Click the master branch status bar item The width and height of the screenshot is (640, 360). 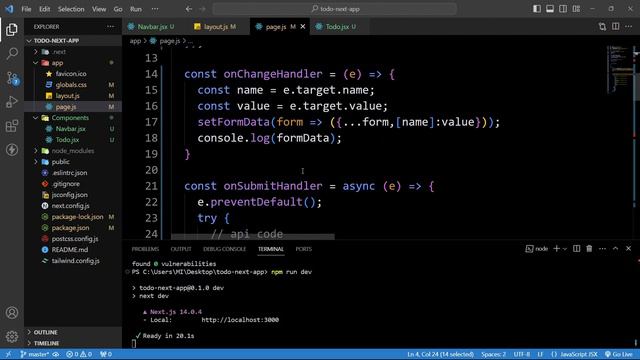pos(34,354)
